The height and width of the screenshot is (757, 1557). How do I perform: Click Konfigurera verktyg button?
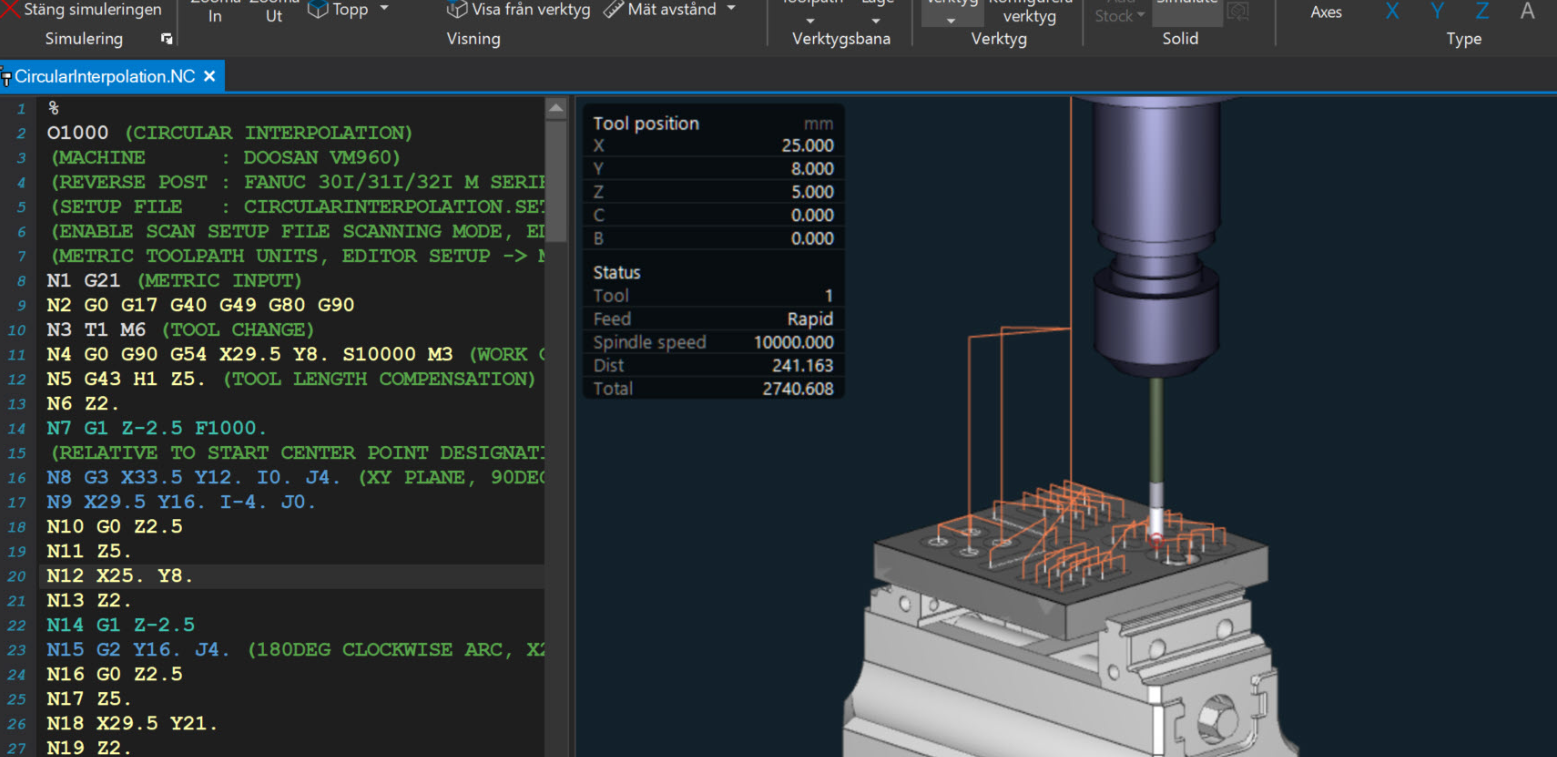1029,12
